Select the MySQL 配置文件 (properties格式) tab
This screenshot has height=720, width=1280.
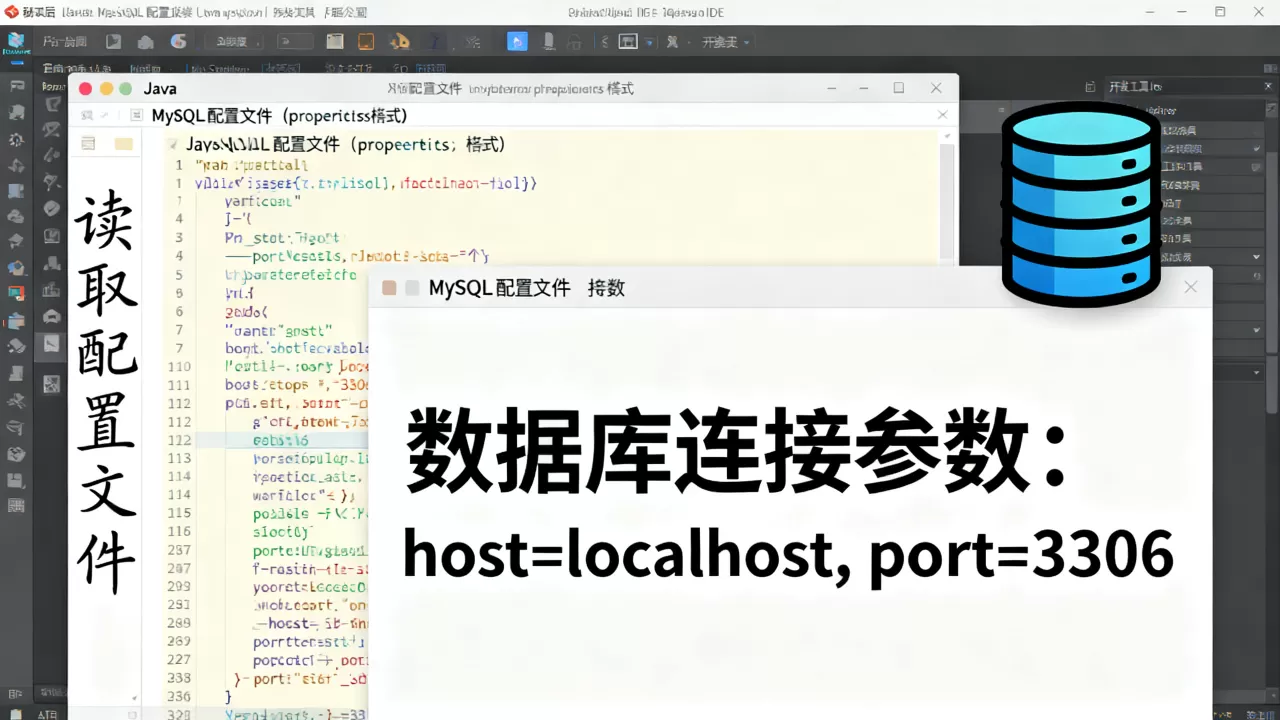click(279, 115)
